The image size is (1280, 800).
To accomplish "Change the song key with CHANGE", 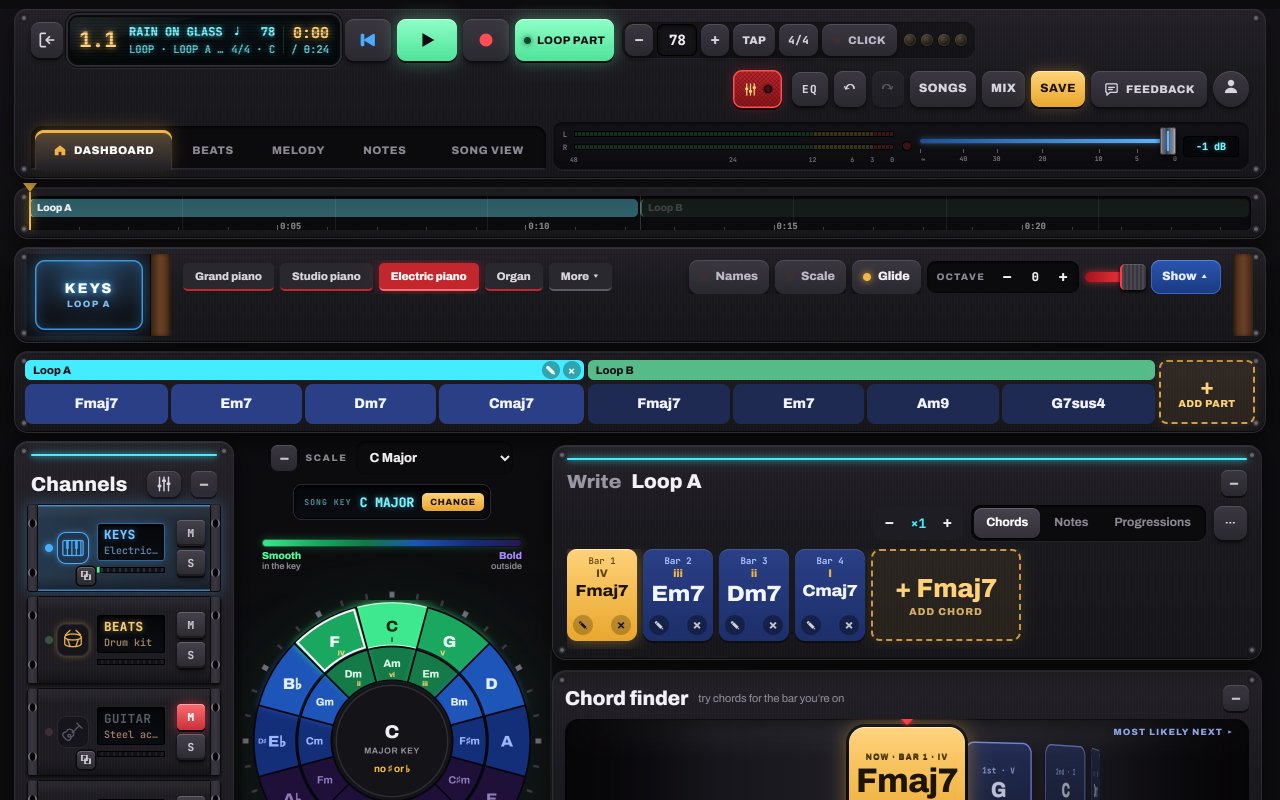I will click(x=453, y=502).
